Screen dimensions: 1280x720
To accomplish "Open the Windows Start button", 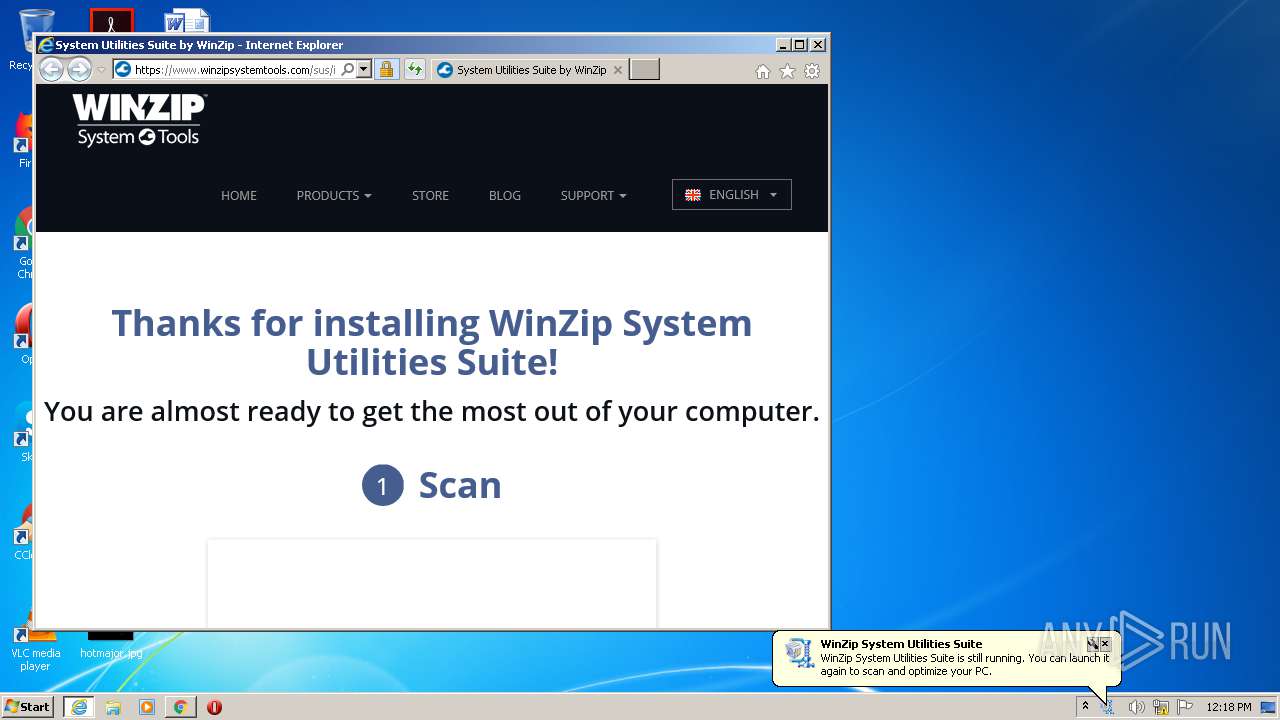I will tap(27, 706).
